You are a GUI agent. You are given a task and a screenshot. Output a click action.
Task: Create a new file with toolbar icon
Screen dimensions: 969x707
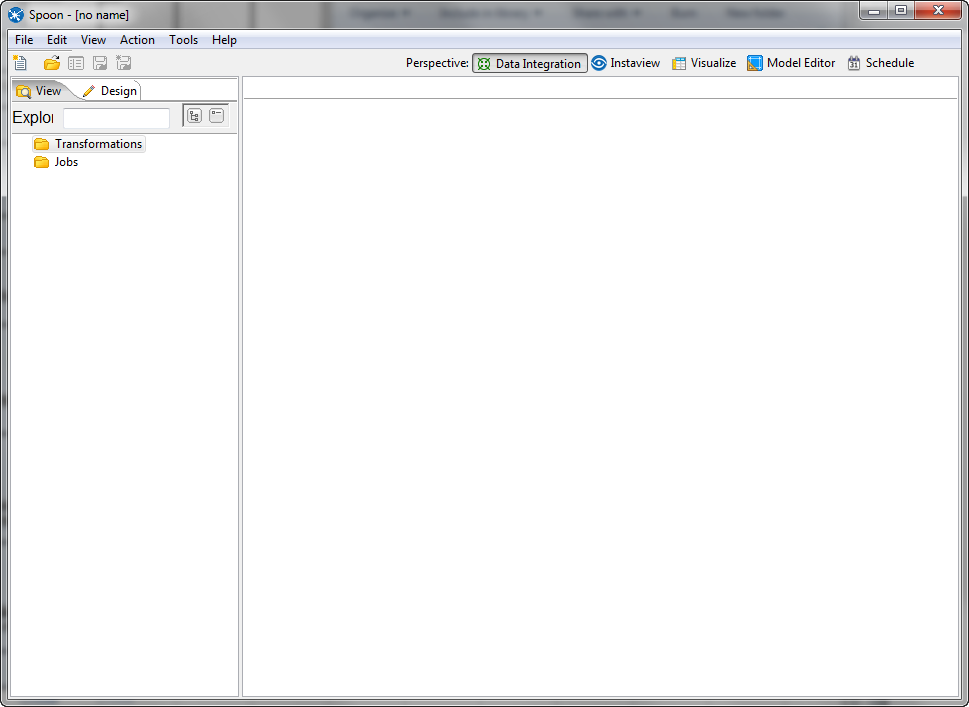(20, 62)
